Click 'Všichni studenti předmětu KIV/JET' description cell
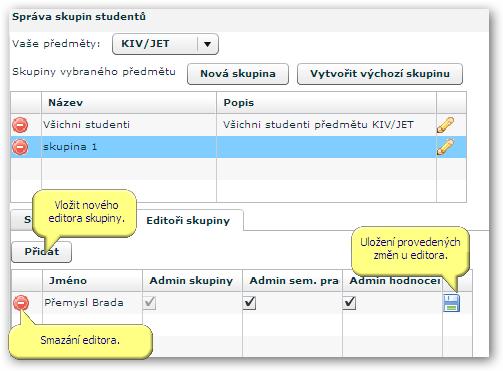503x371 pixels. 326,125
